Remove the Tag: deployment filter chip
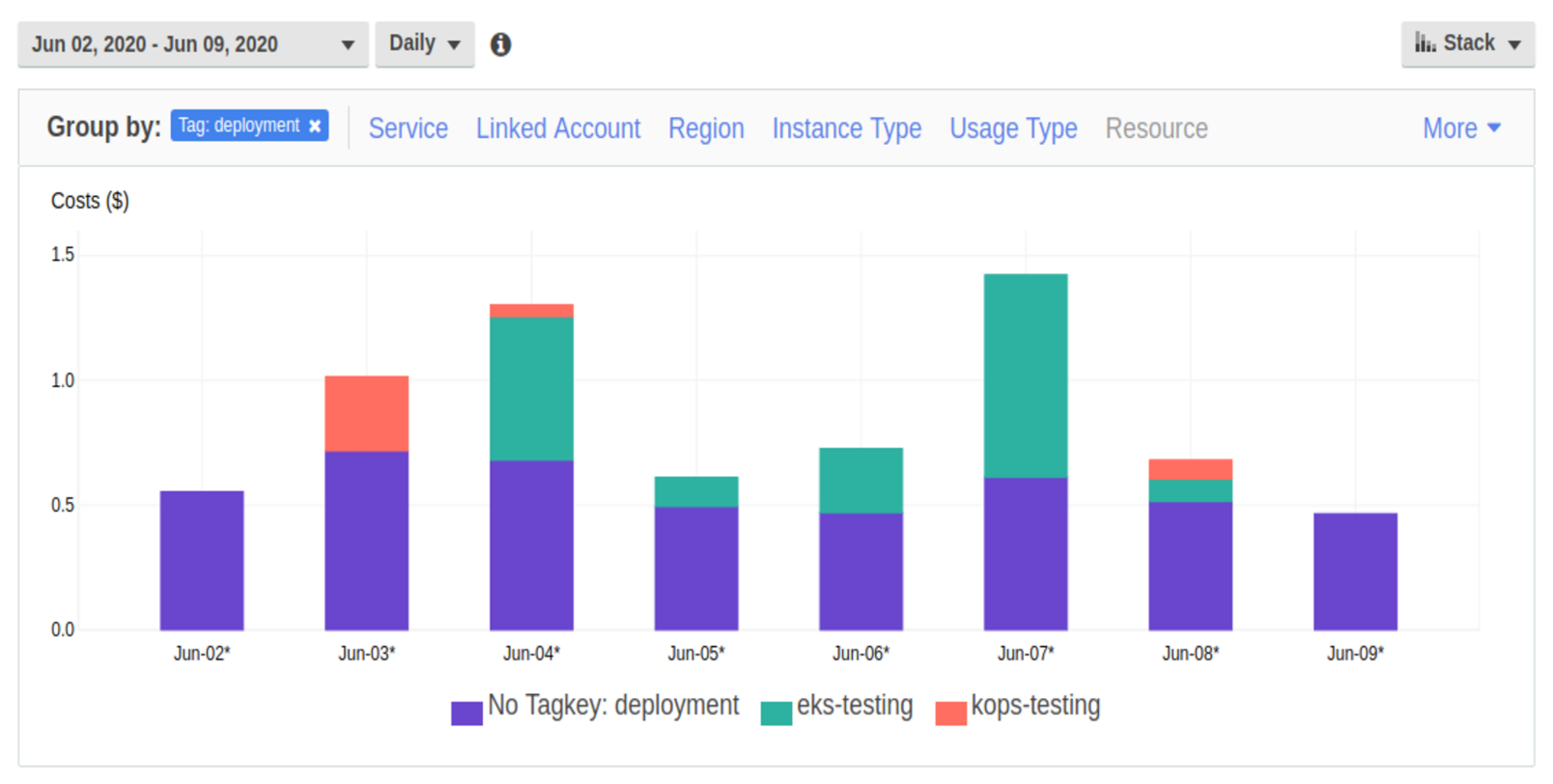The height and width of the screenshot is (784, 1553). (315, 126)
